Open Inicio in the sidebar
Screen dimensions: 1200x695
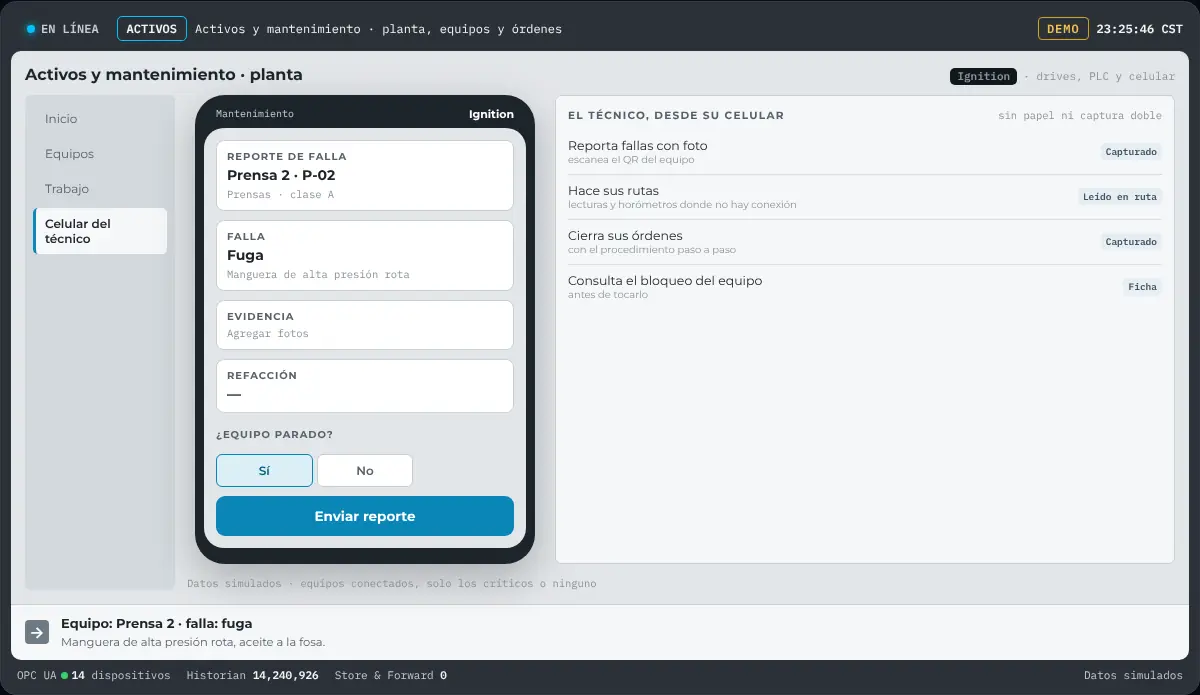(100, 119)
